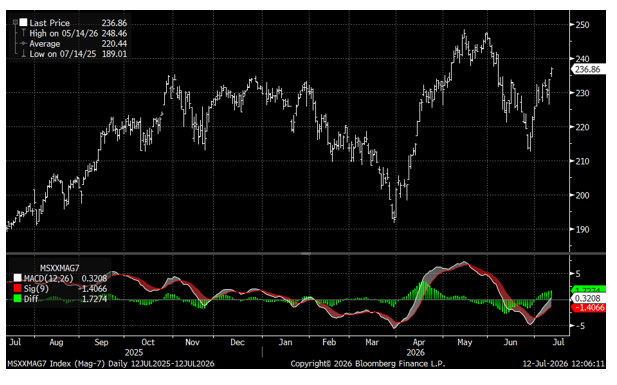Click the 230 label on the price axis
This screenshot has height=385, width=617.
tap(582, 93)
